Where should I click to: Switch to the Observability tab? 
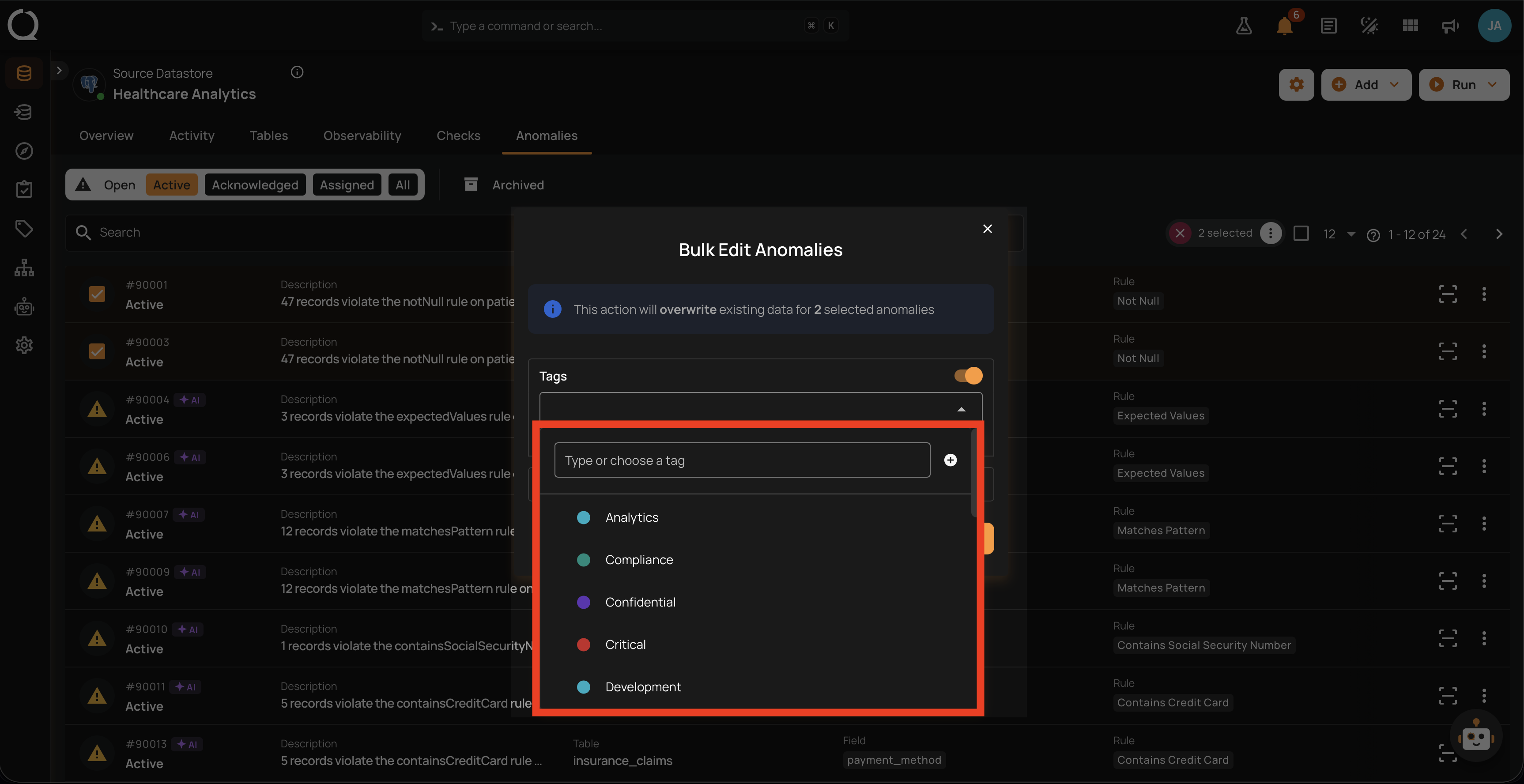362,136
